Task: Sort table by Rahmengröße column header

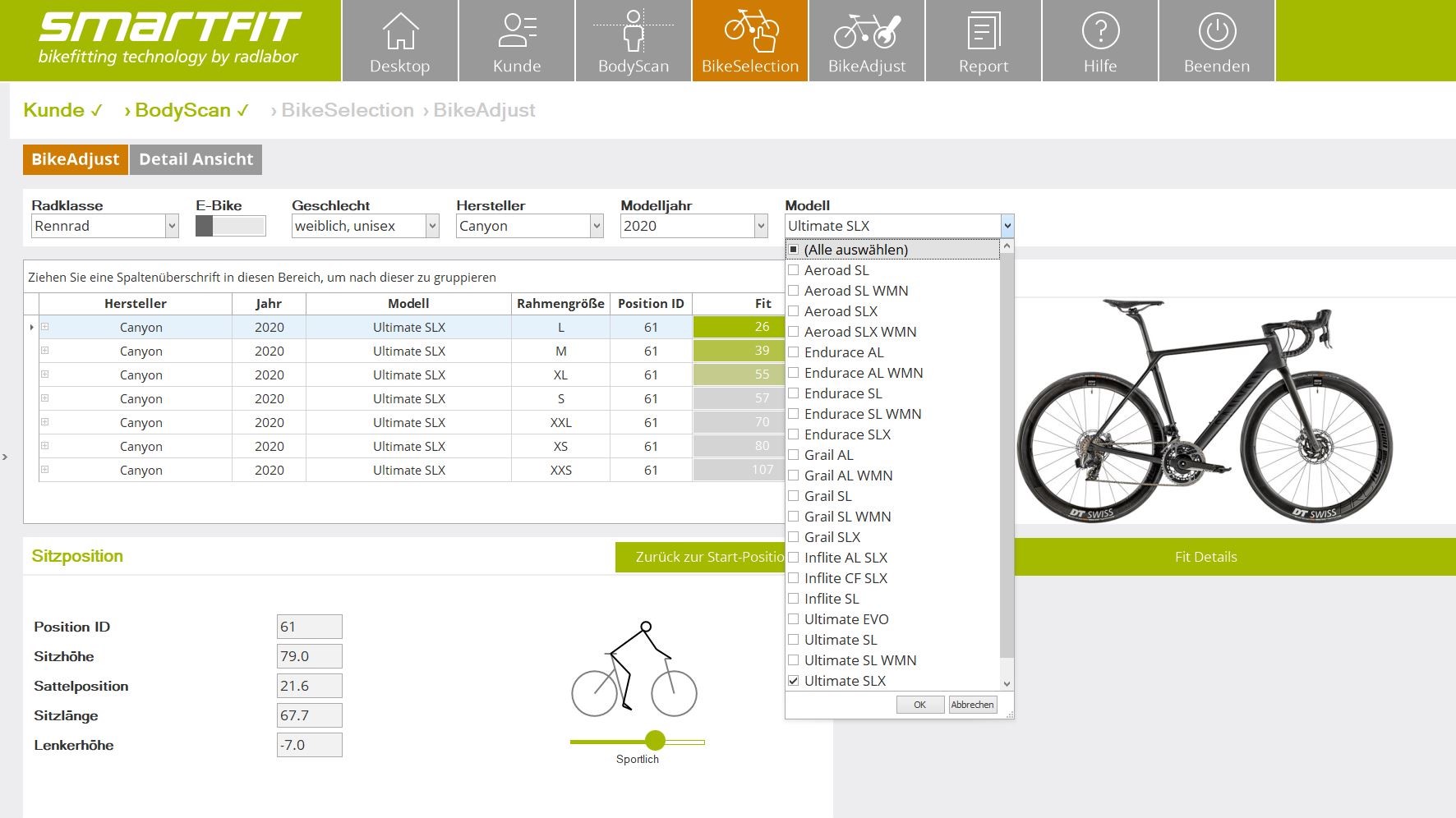Action: tap(560, 304)
